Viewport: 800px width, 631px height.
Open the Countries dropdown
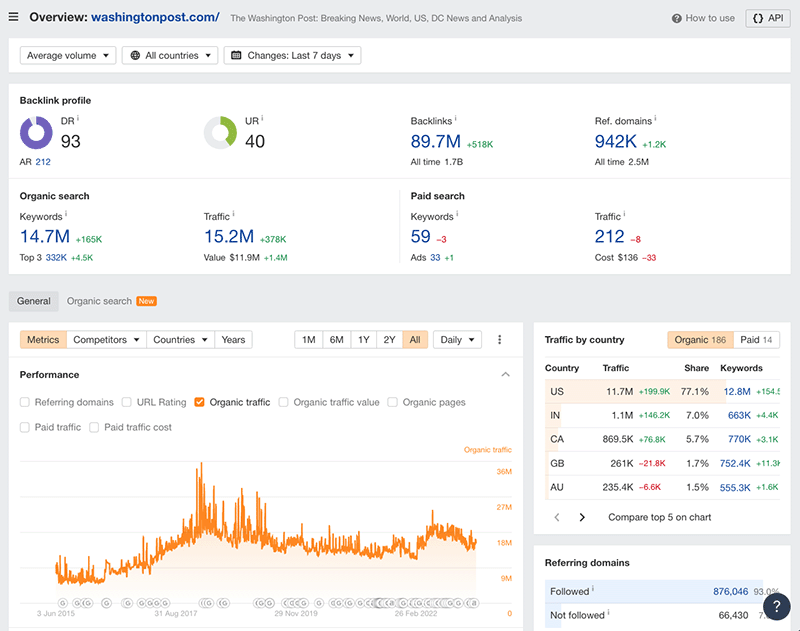tap(180, 340)
